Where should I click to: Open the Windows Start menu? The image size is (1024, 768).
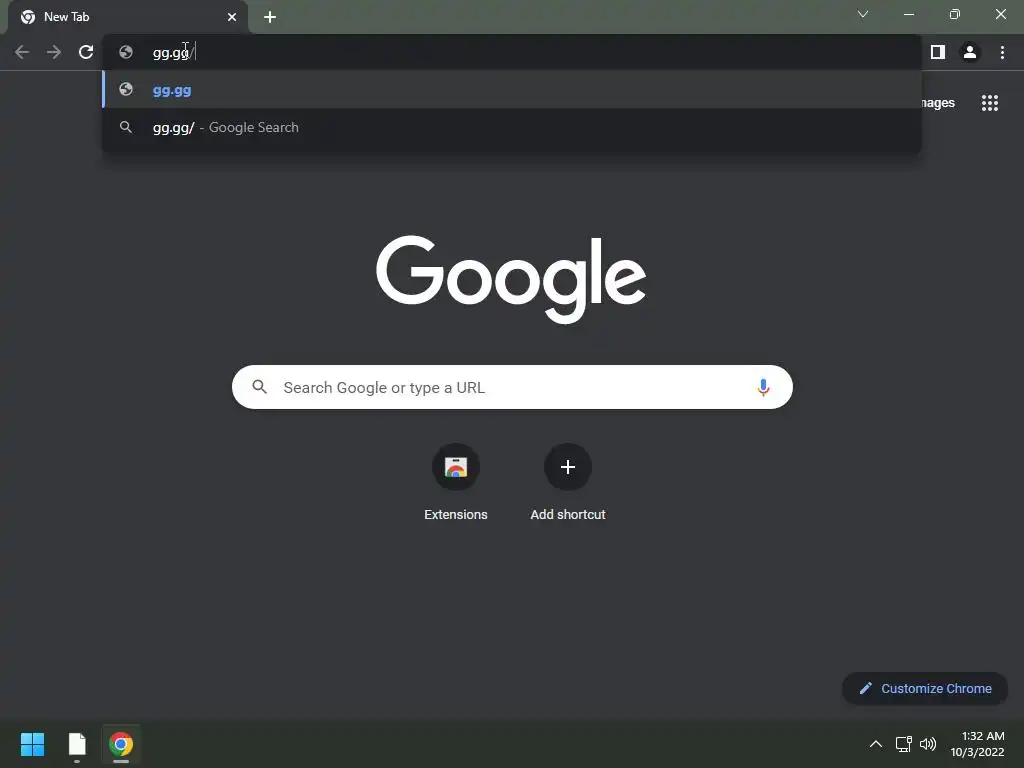tap(33, 744)
